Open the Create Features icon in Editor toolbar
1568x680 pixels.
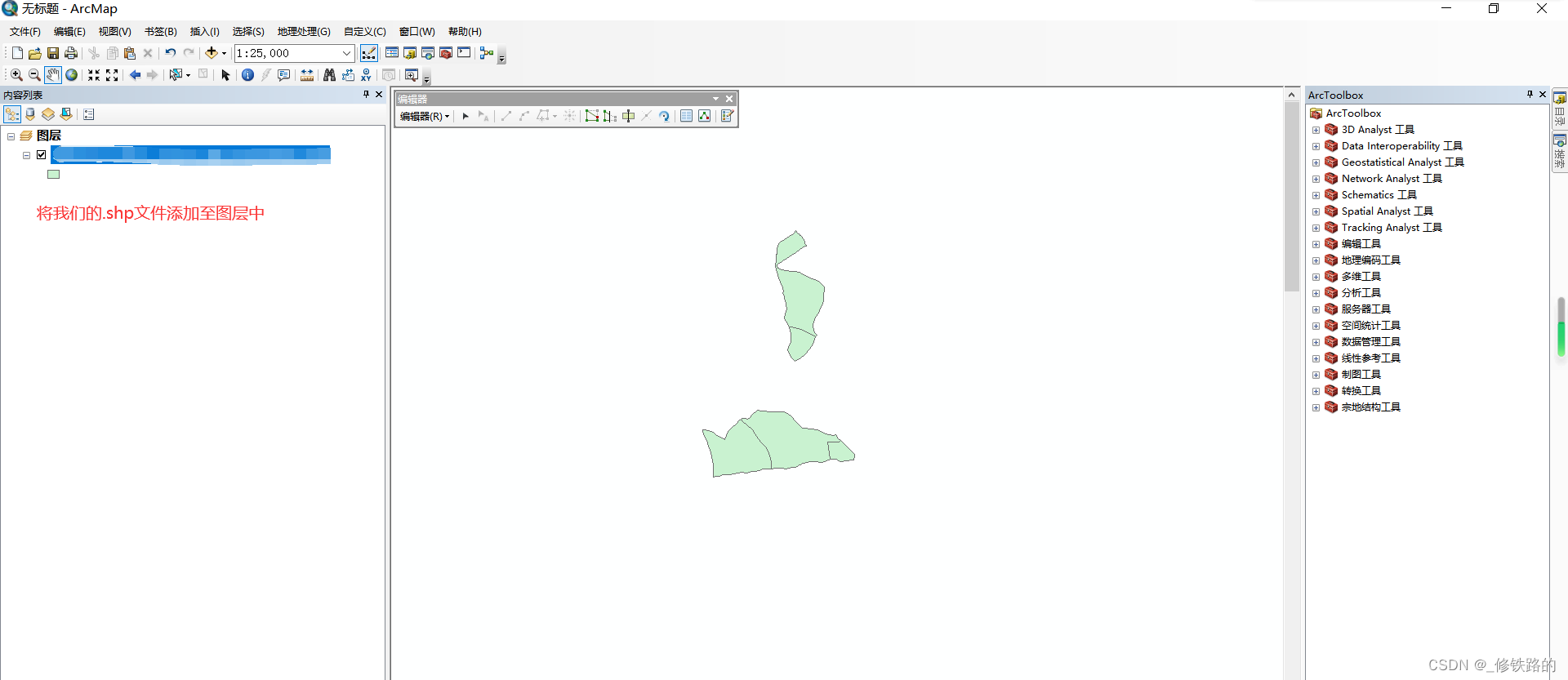click(x=727, y=116)
